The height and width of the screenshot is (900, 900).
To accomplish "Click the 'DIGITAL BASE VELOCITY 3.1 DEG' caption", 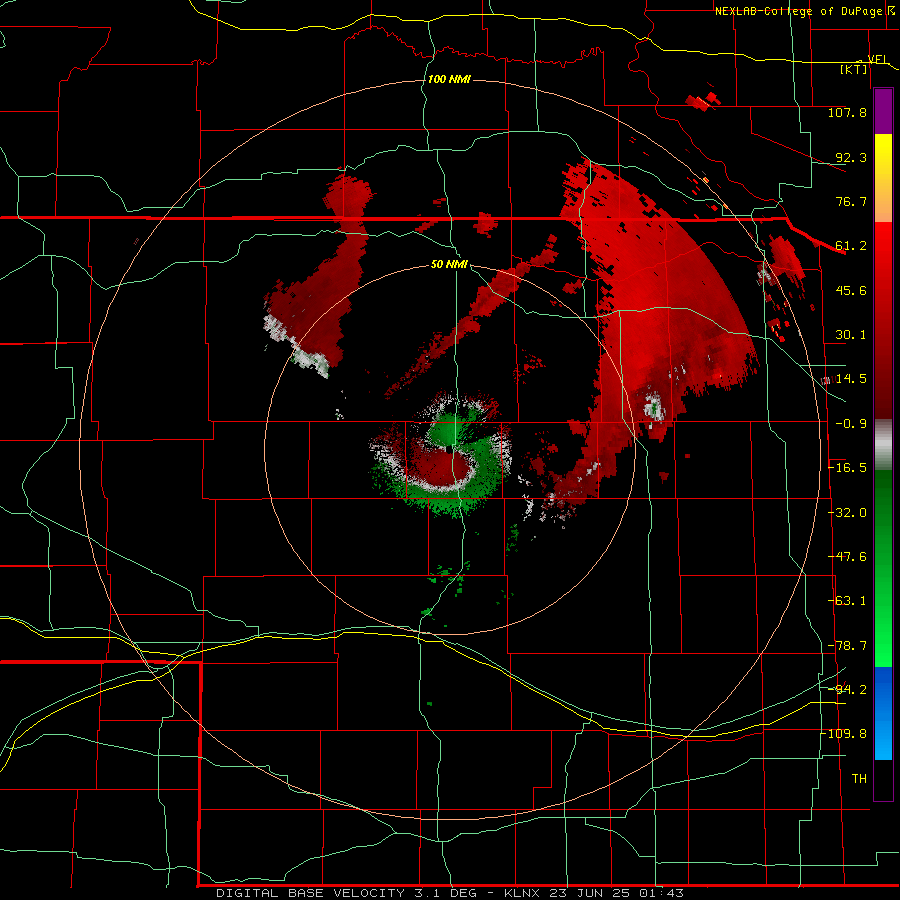I will tap(346, 893).
